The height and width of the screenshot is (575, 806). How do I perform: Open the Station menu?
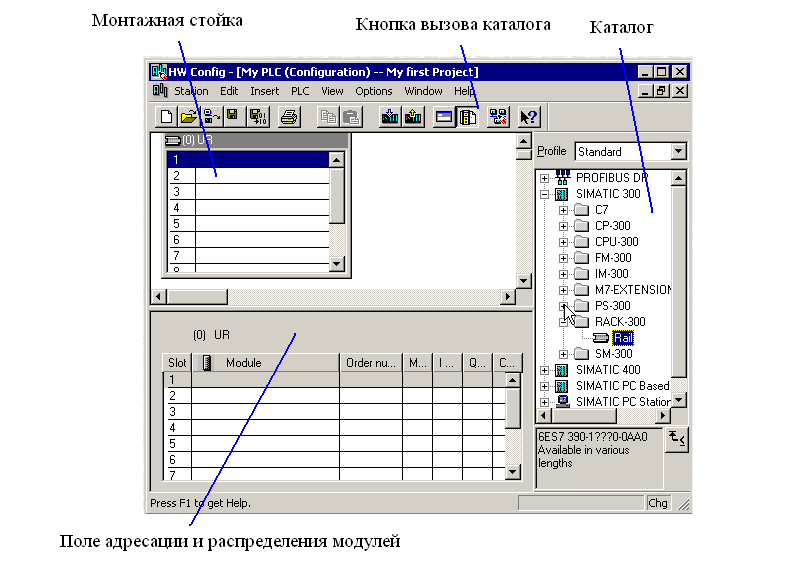[x=191, y=91]
